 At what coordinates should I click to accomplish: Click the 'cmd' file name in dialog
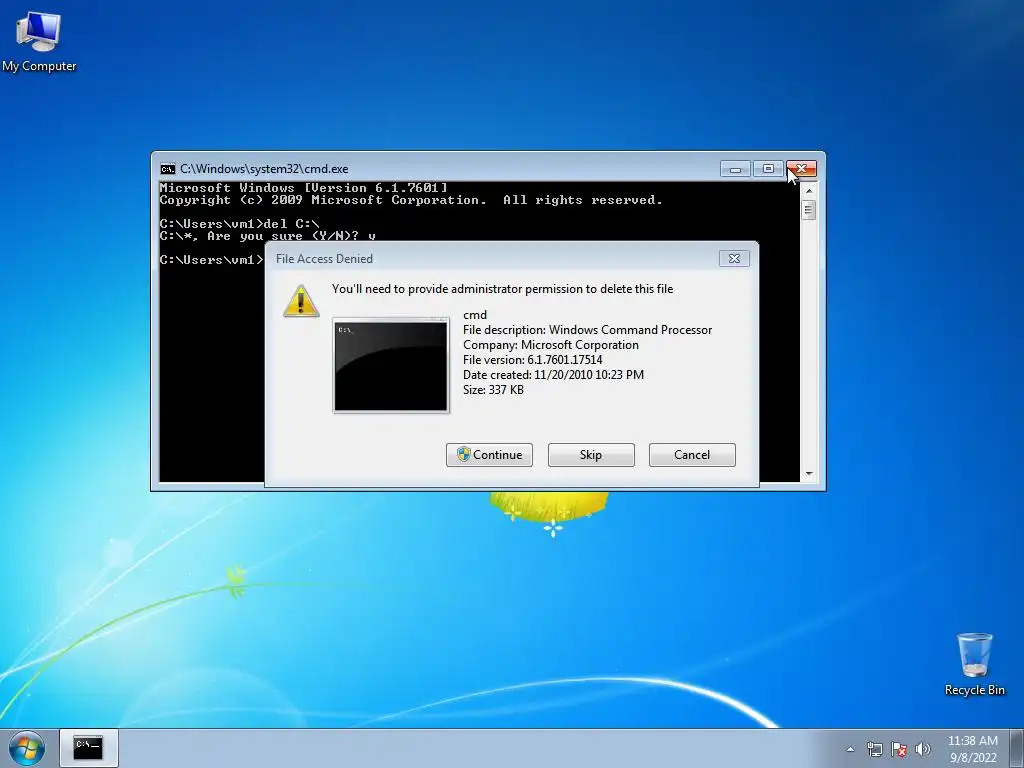click(x=475, y=315)
